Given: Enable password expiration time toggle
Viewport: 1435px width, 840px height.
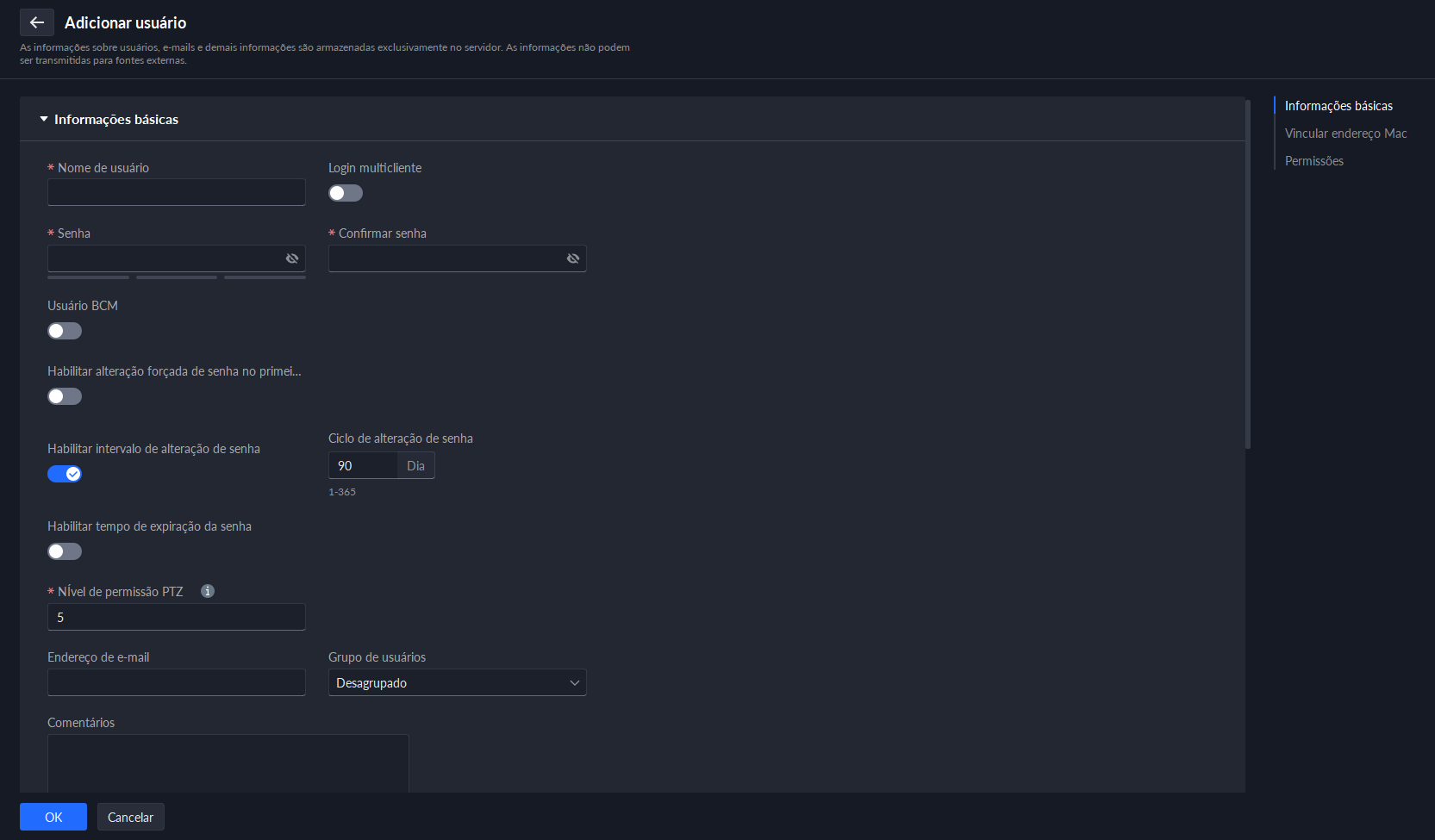Looking at the screenshot, I should [x=65, y=551].
